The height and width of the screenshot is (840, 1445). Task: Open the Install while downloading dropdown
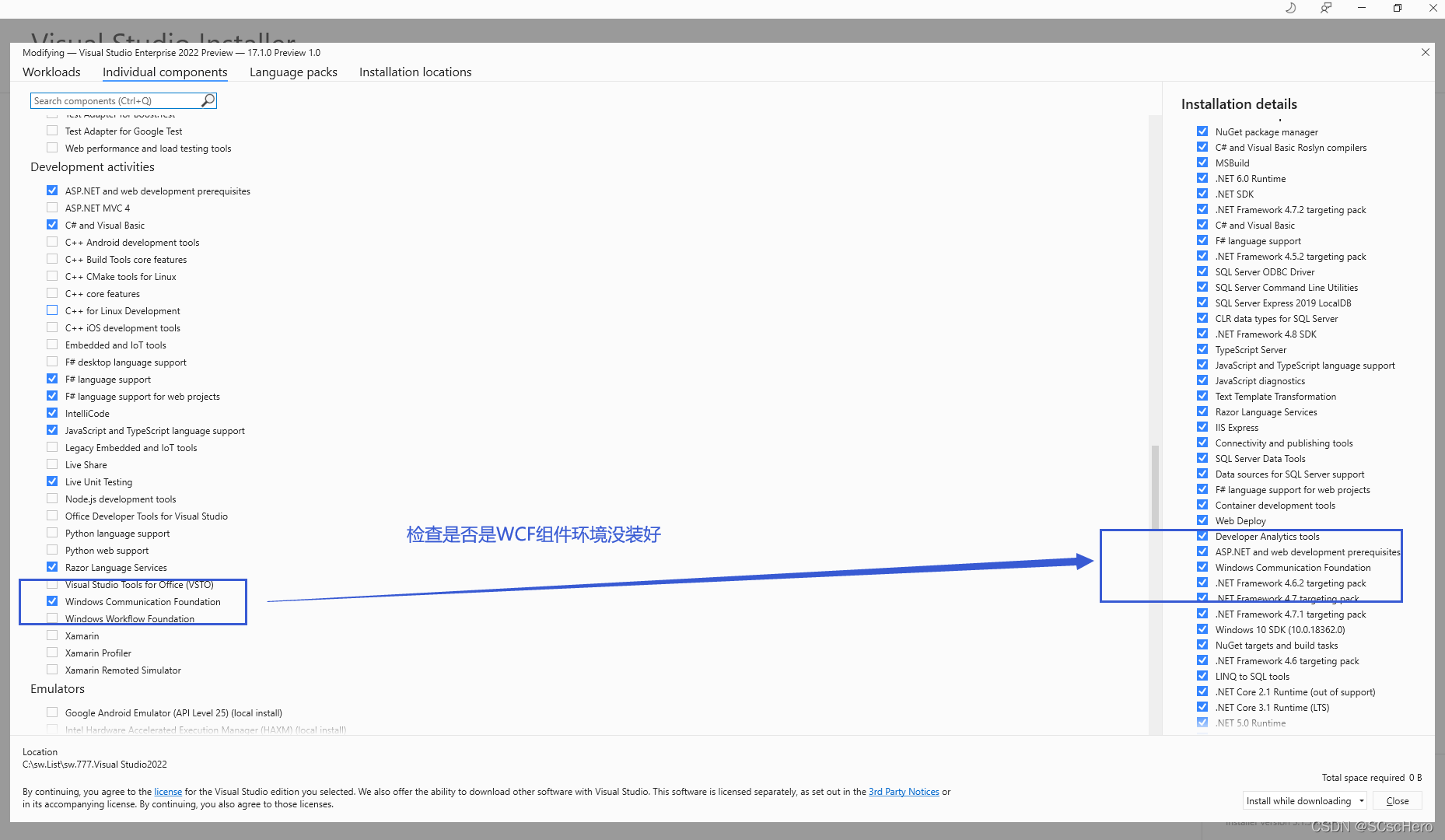pos(1305,800)
